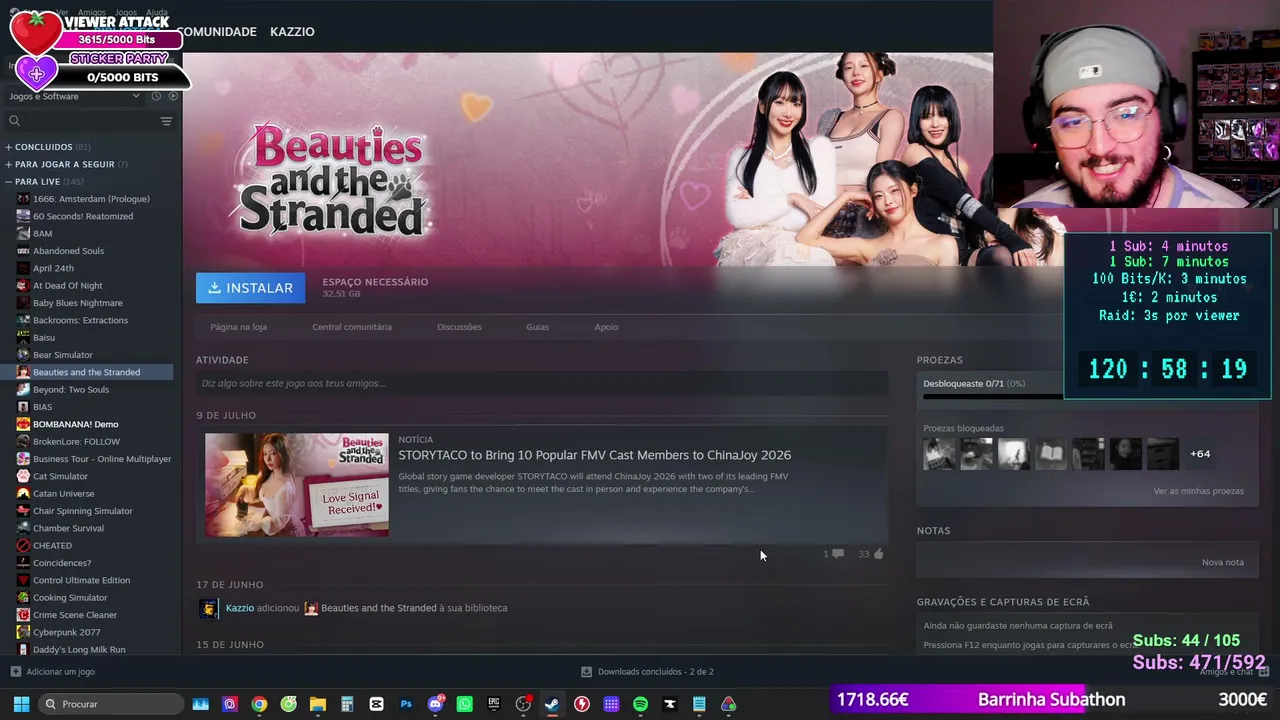
Task: Click the activity input 'Diz algo sobre este jogo'
Action: [542, 383]
